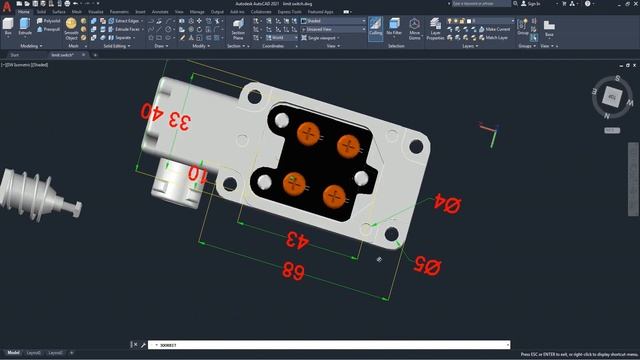Toggle the layer lock icon in layer list
This screenshot has height=360, width=640.
(462, 21)
